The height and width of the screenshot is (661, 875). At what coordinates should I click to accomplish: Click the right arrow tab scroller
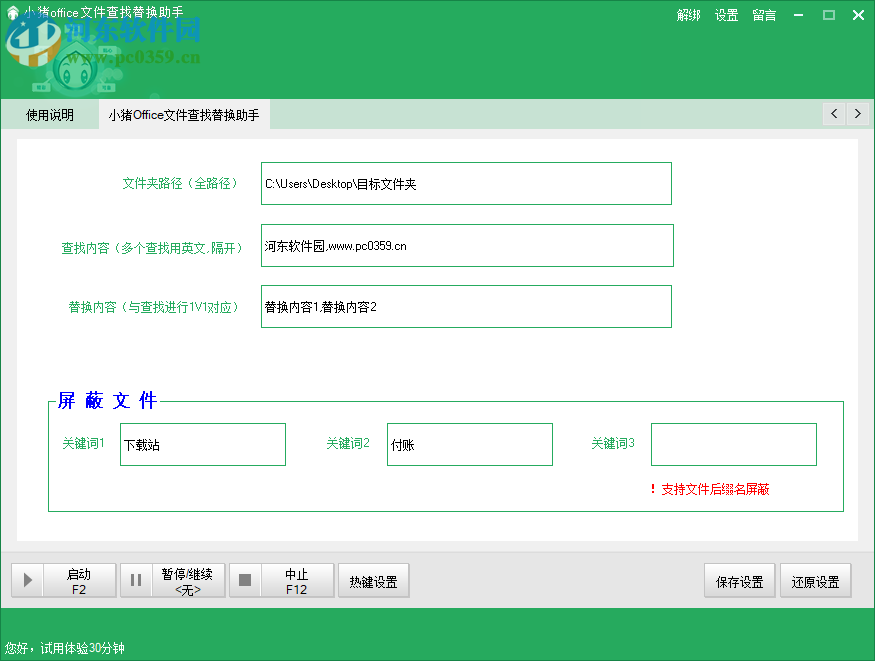tap(858, 114)
